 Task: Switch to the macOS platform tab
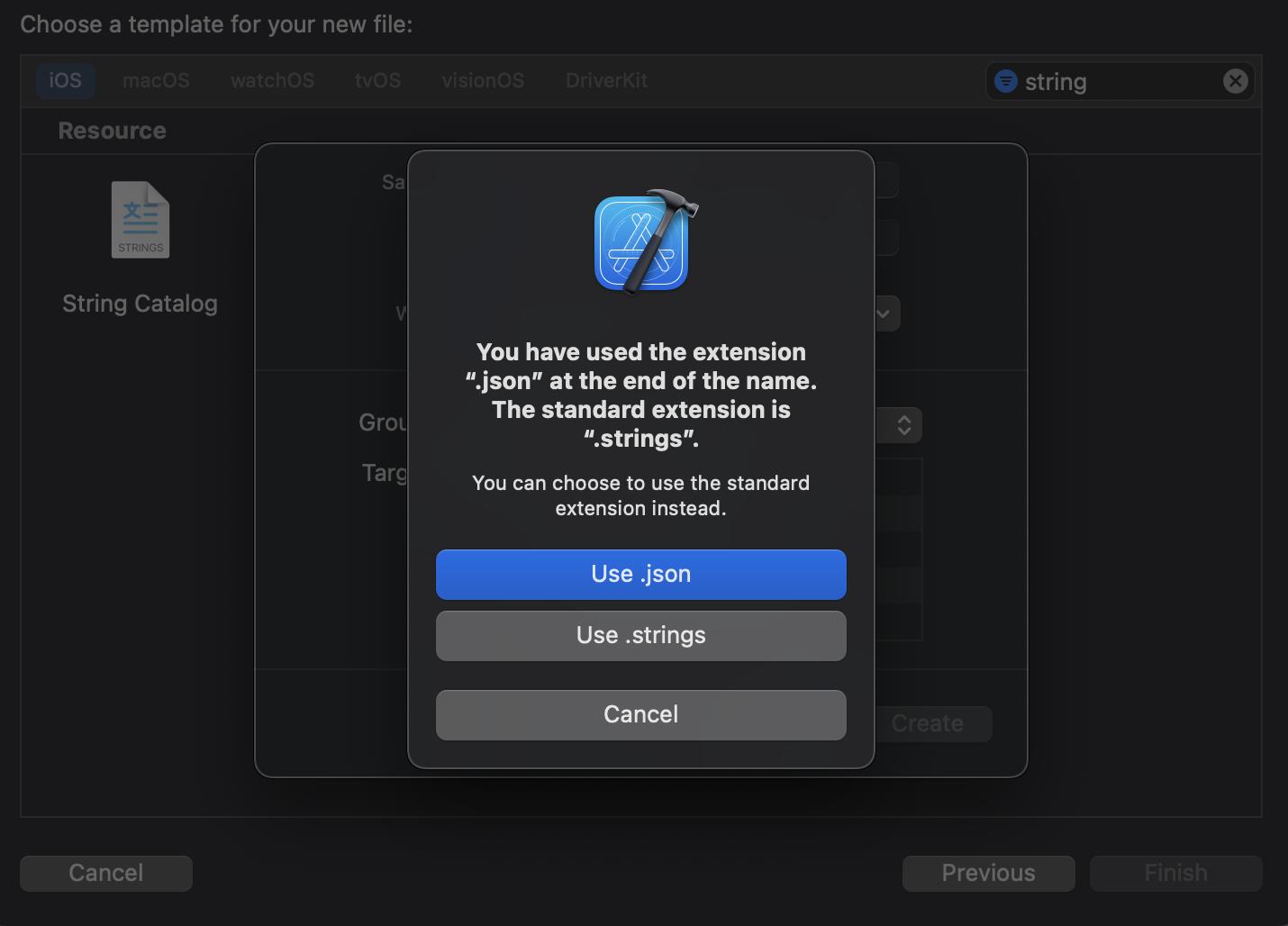156,80
